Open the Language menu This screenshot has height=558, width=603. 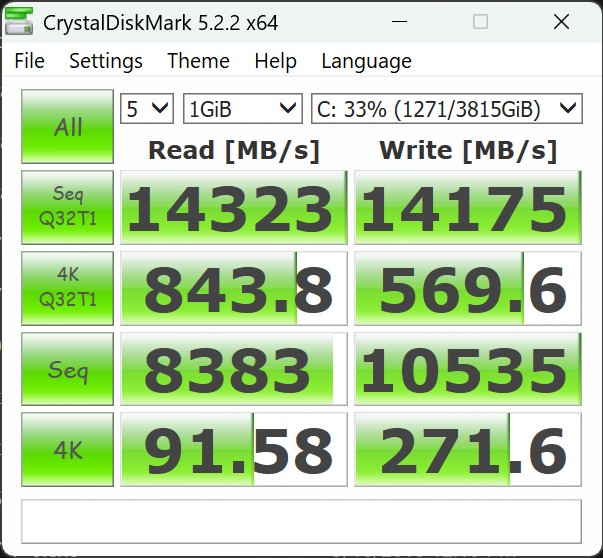[366, 61]
